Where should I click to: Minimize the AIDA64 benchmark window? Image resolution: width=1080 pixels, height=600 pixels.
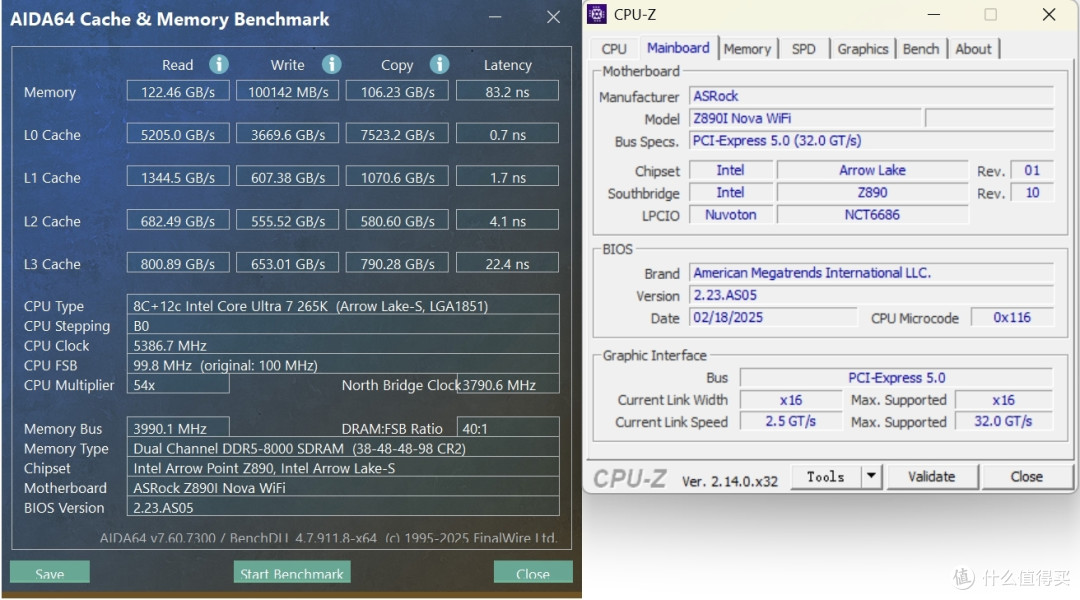click(495, 17)
